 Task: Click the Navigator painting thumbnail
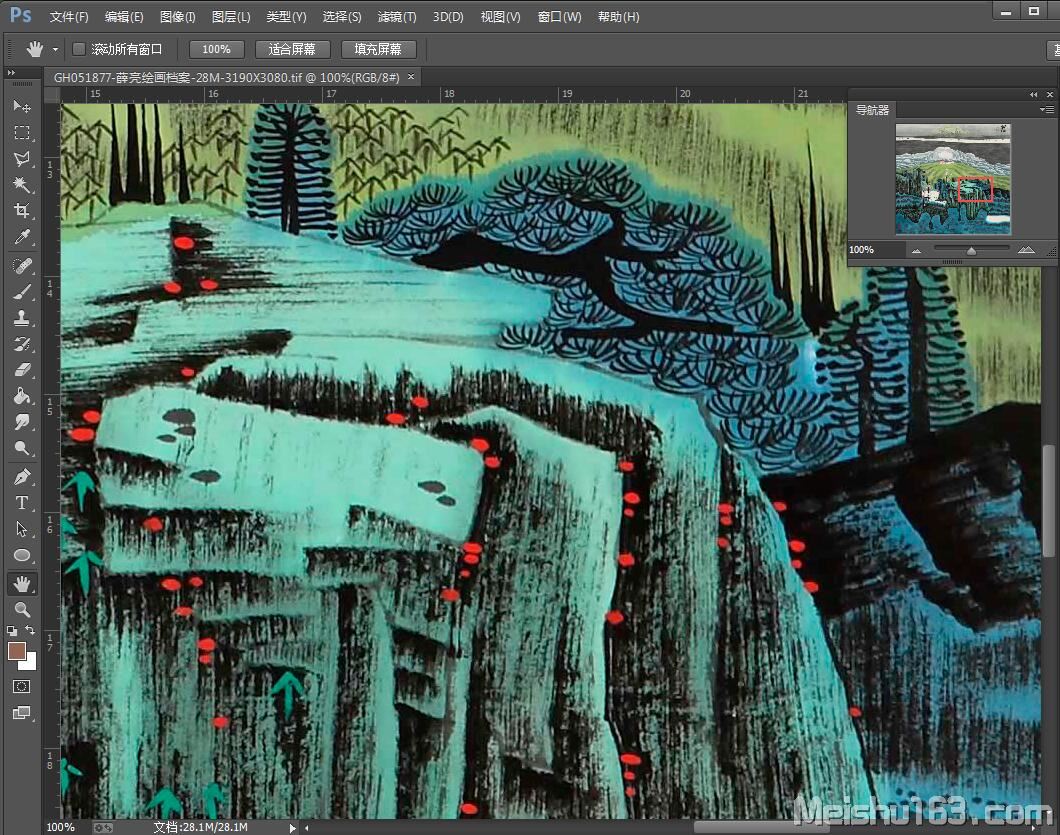953,179
